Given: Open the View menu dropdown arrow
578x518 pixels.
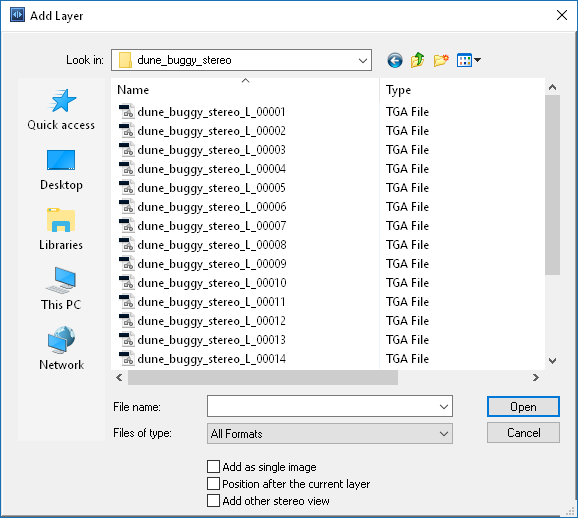Looking at the screenshot, I should point(477,60).
